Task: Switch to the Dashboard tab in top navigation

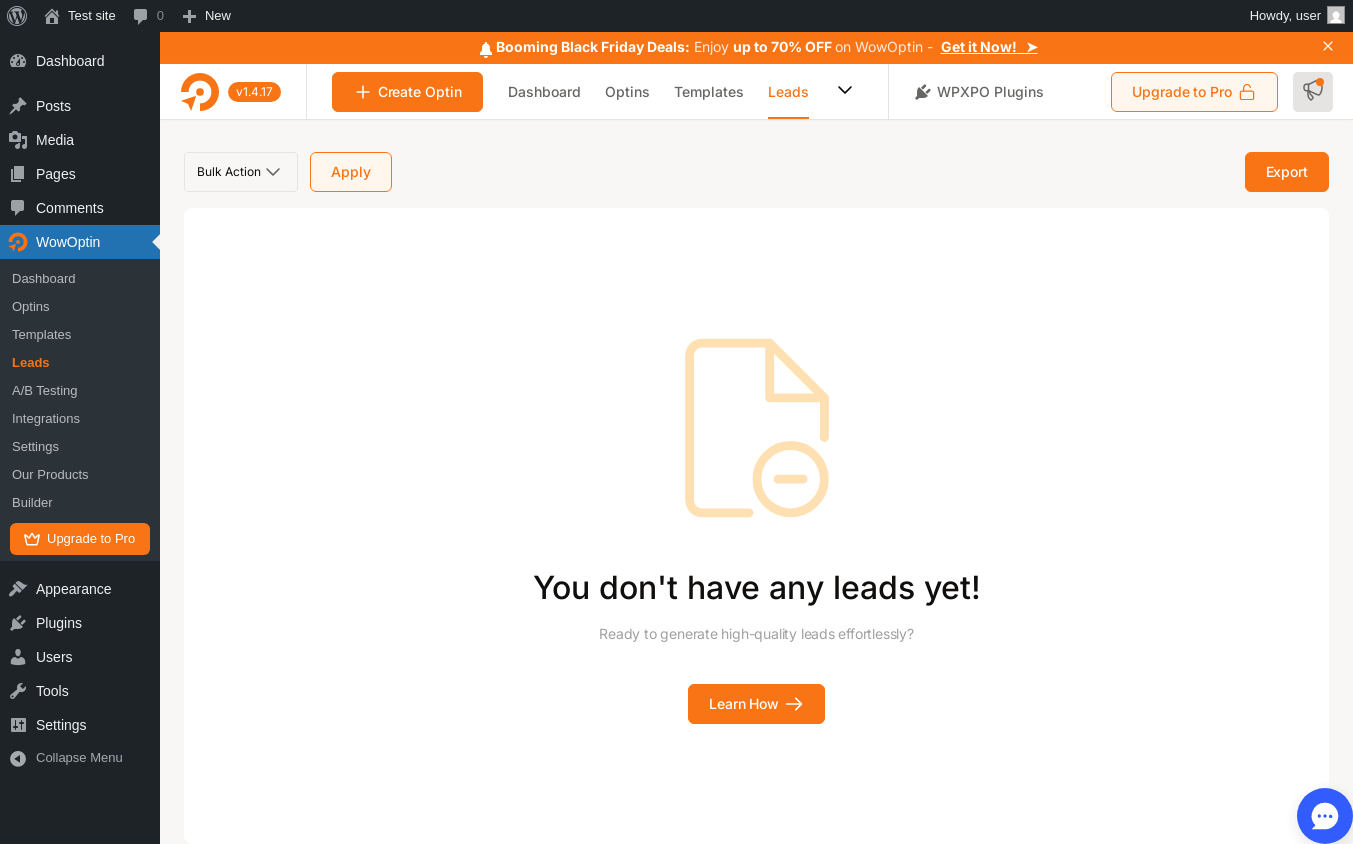Action: [x=544, y=92]
